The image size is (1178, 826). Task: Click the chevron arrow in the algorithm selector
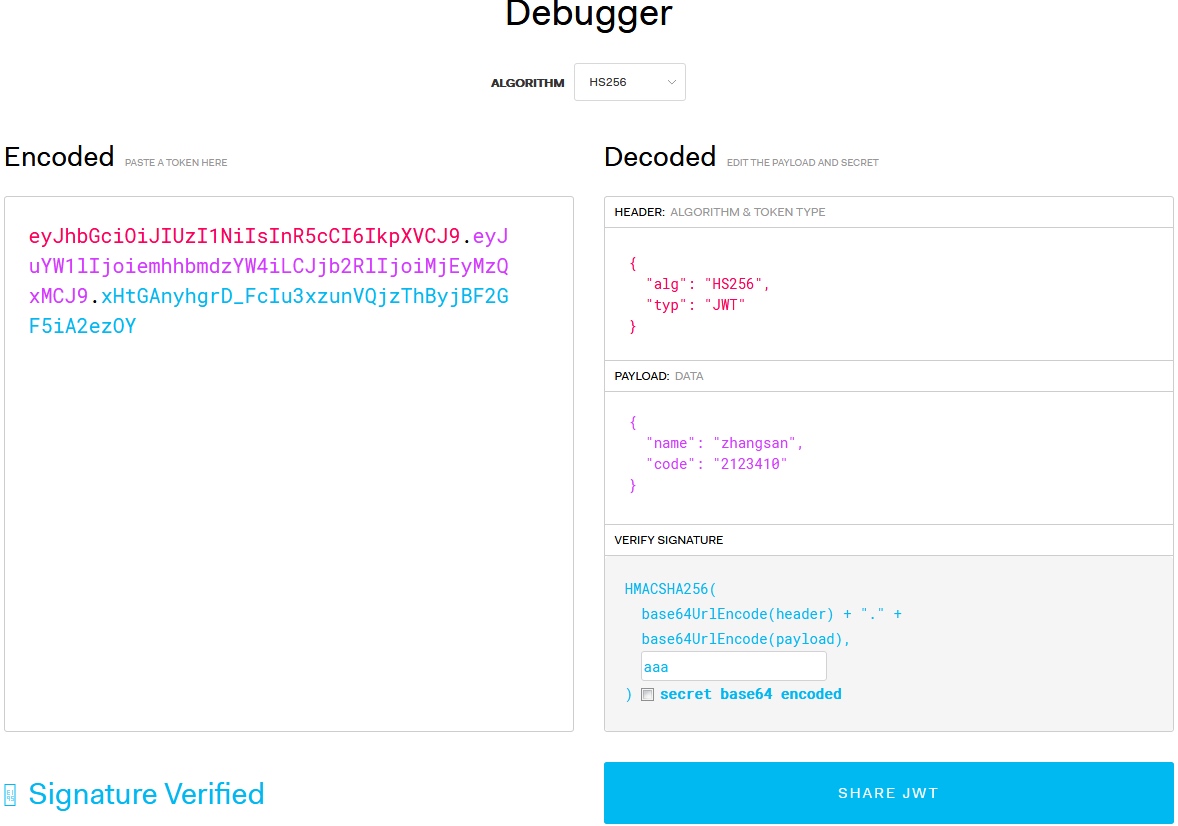point(672,82)
